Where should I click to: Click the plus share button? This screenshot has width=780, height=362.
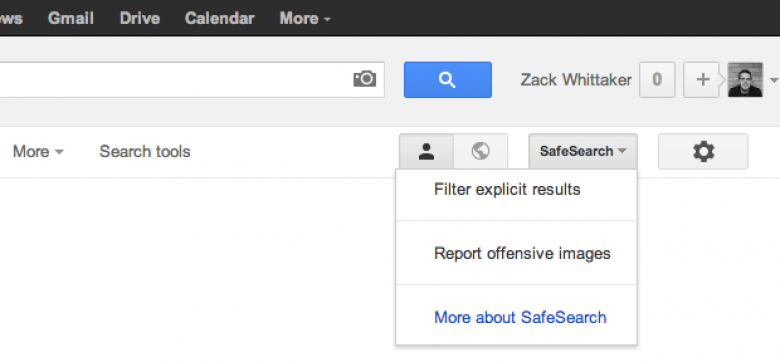(x=702, y=80)
